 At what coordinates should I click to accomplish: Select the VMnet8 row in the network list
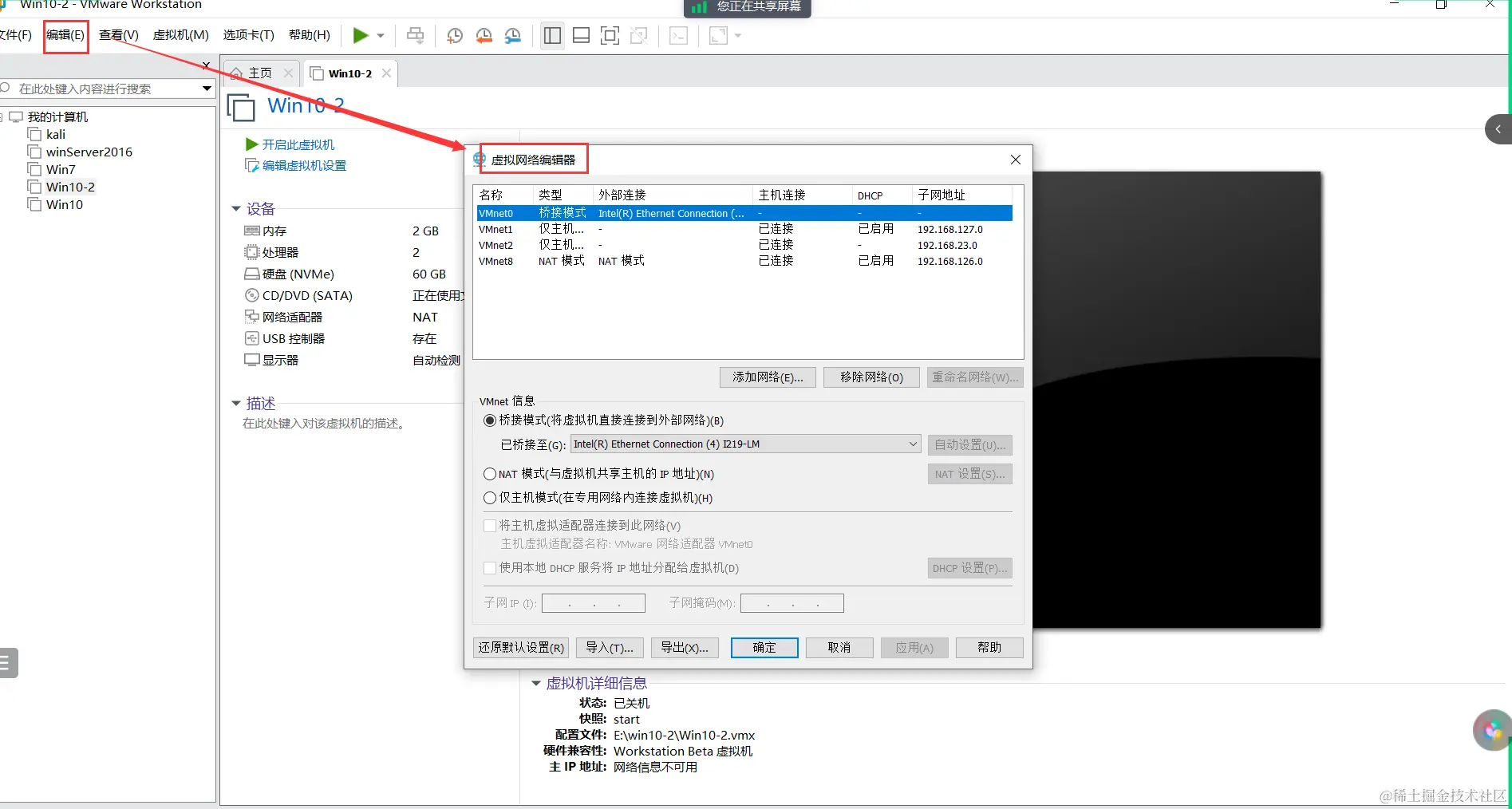[x=744, y=261]
